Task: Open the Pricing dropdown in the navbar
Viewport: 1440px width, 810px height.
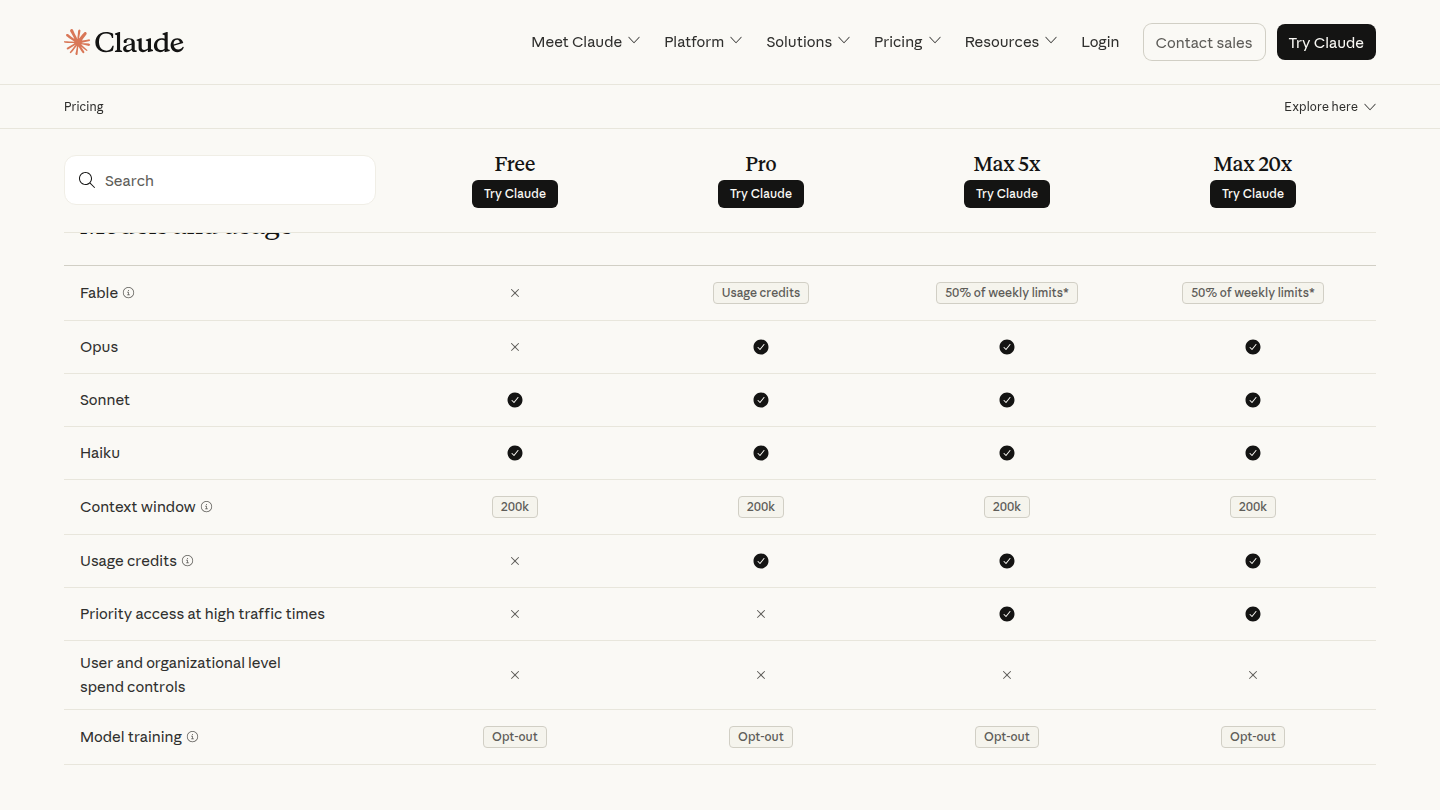Action: 908,42
